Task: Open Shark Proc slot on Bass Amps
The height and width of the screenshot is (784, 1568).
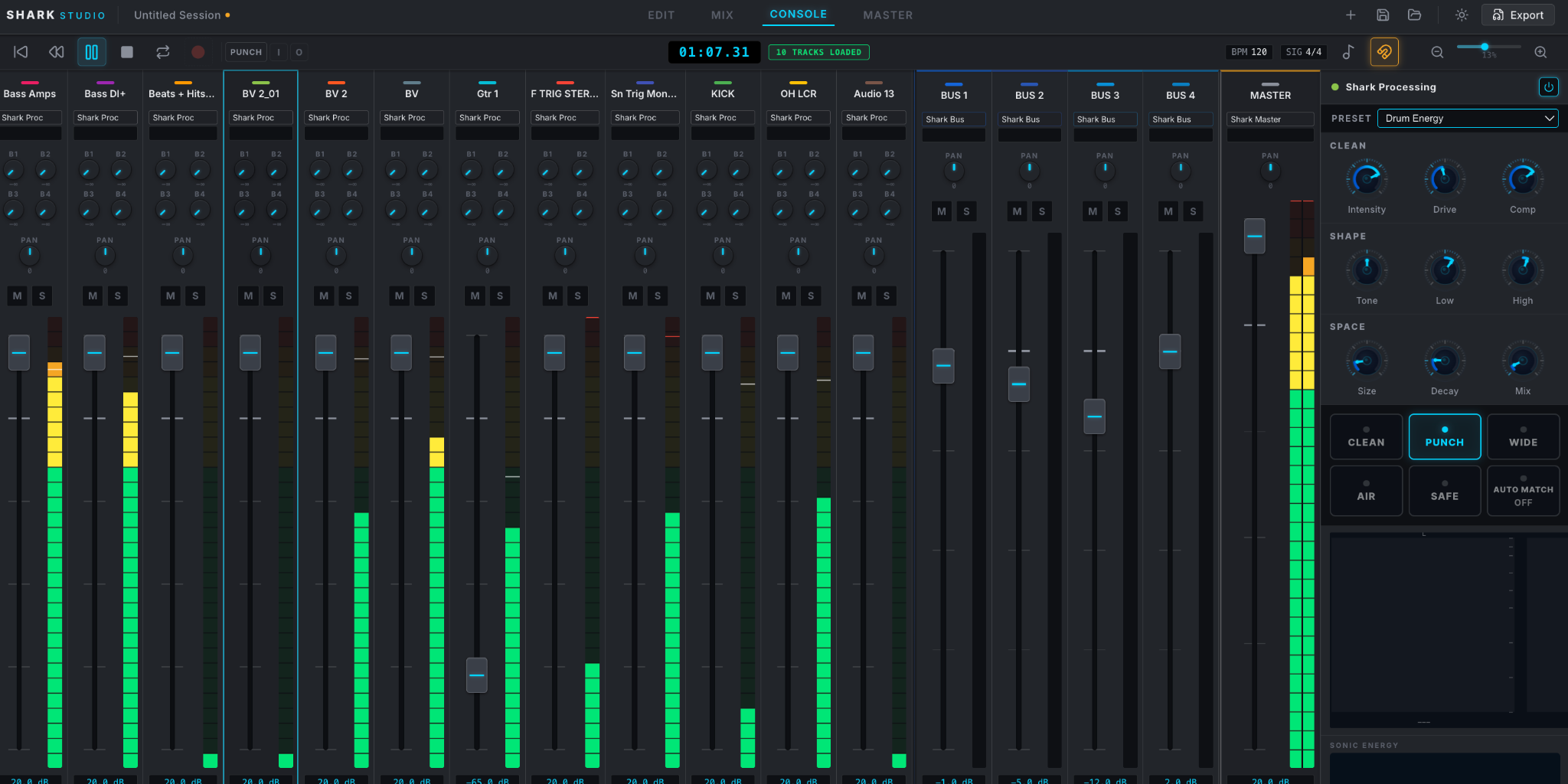Action: click(31, 118)
